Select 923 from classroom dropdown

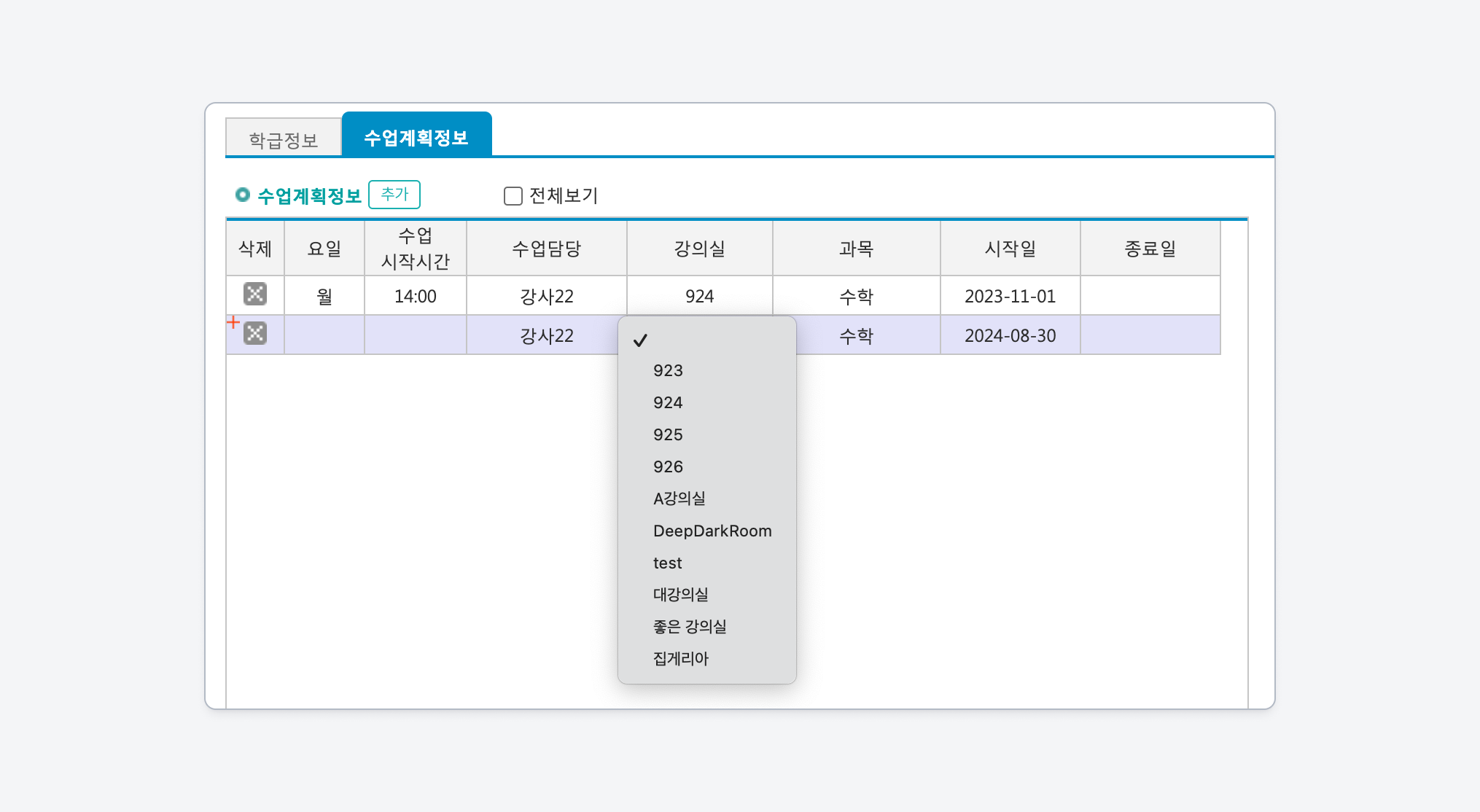tap(668, 370)
